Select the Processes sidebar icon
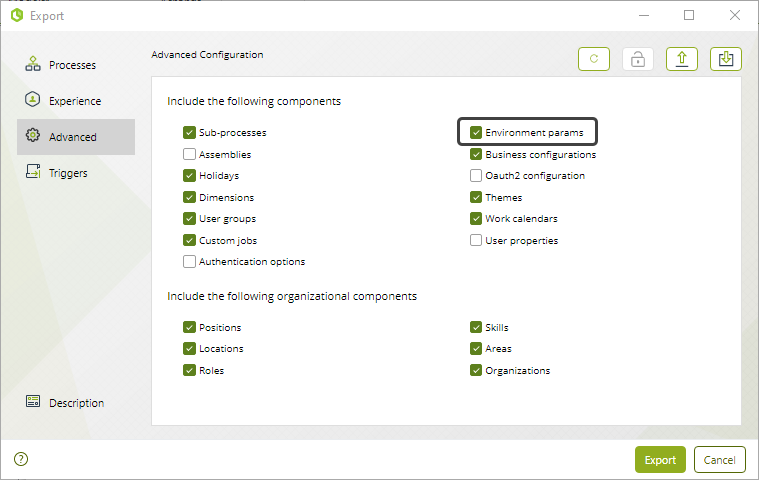The height and width of the screenshot is (480, 759). [33, 64]
